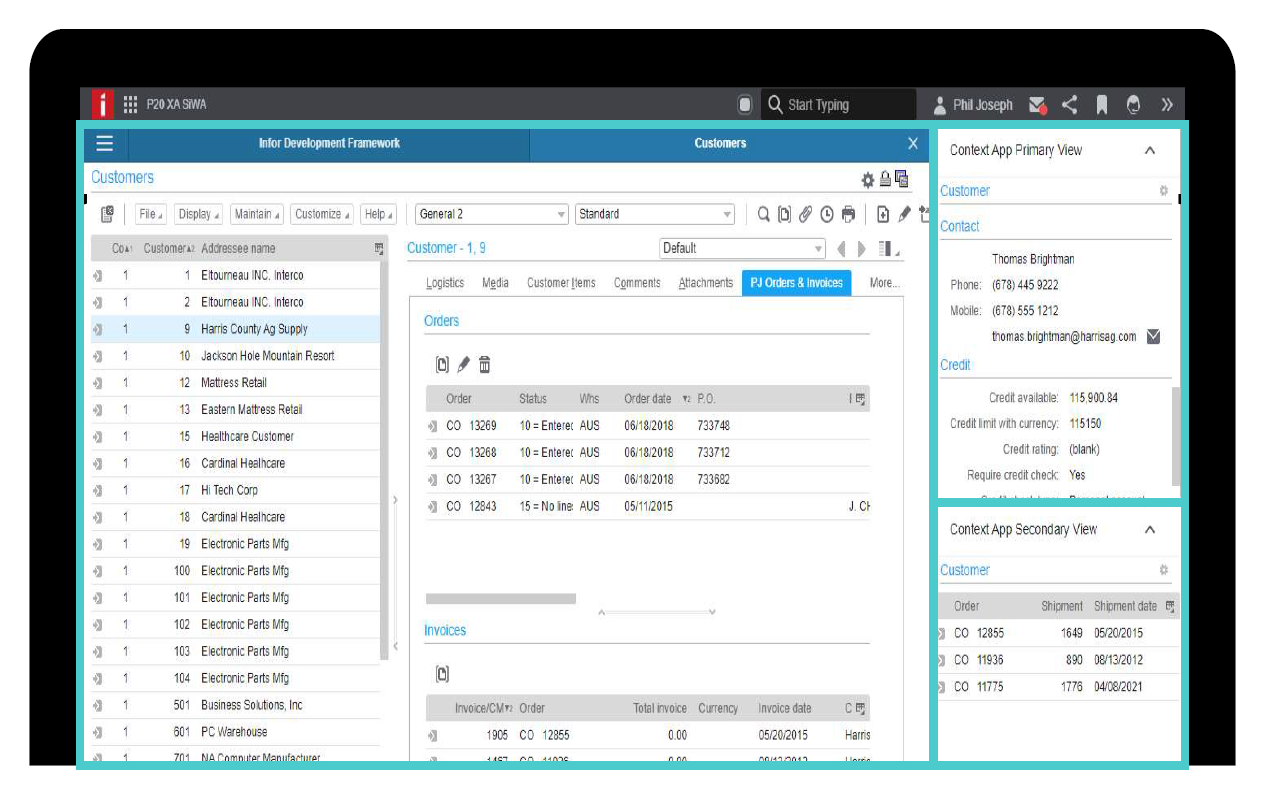Screen dimensions: 1273x805
Task: Click the copy record icon above the Orders grid
Action: (443, 365)
